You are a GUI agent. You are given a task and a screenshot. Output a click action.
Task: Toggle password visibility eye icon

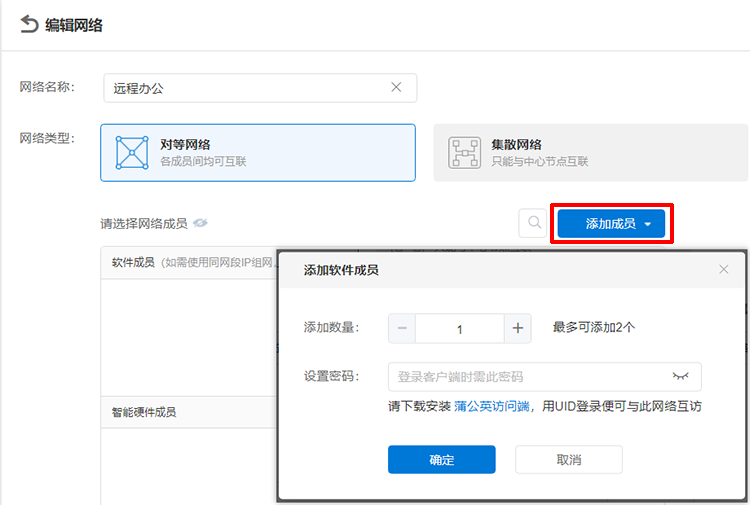(680, 376)
